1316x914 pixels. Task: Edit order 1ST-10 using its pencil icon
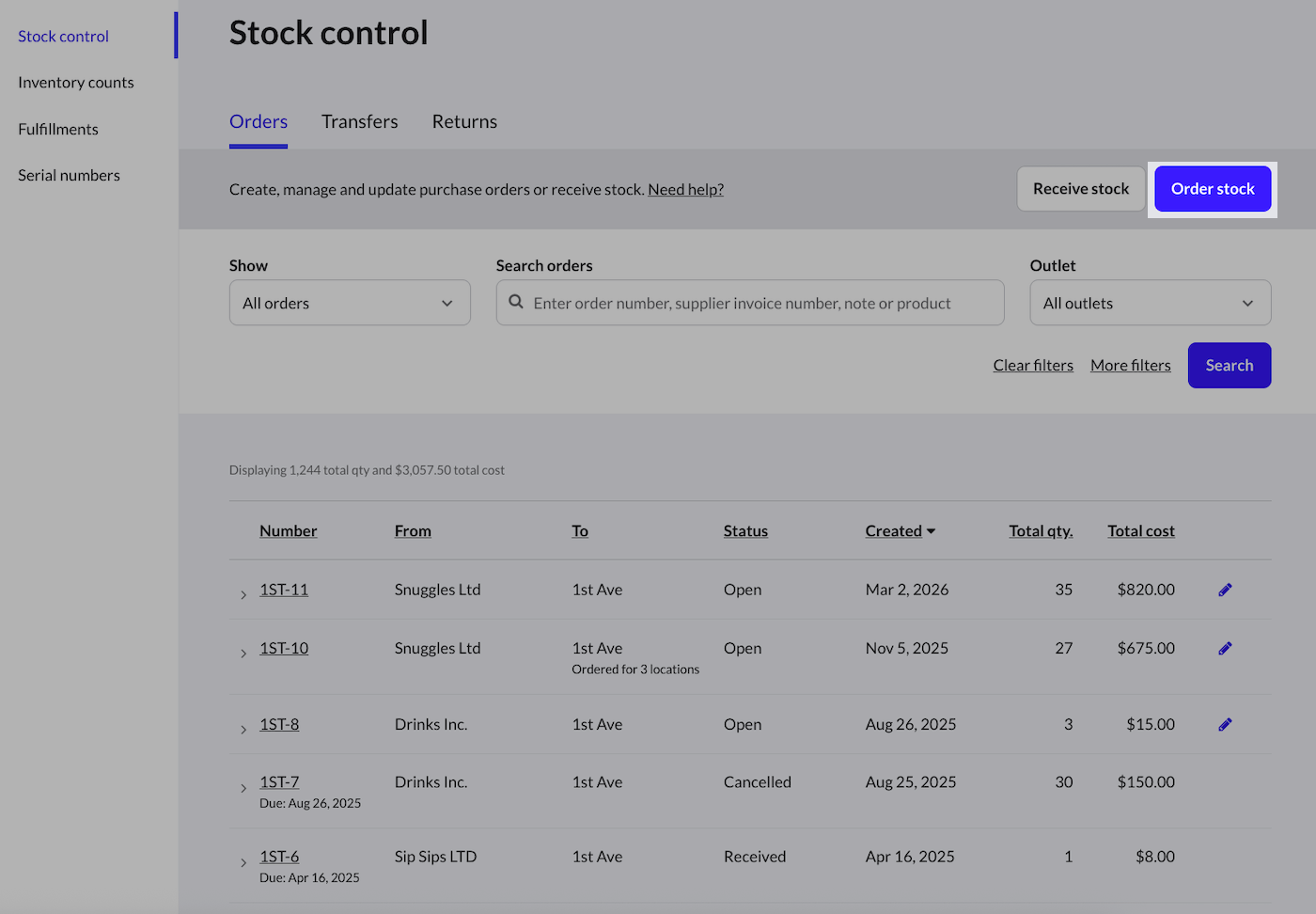pos(1225,648)
